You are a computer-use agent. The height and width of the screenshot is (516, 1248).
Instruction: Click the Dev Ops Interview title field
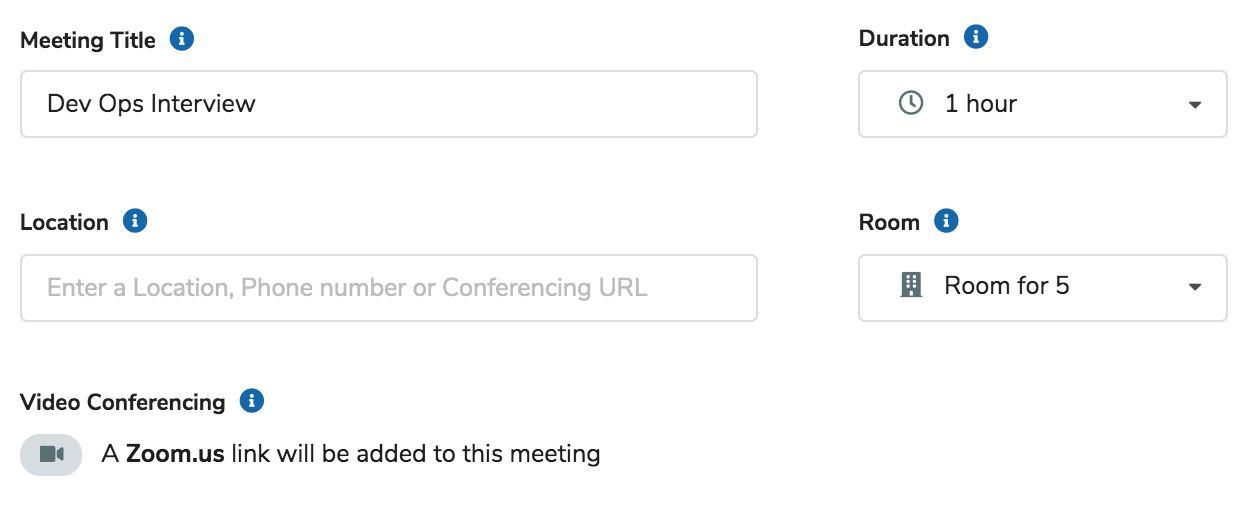pos(388,104)
